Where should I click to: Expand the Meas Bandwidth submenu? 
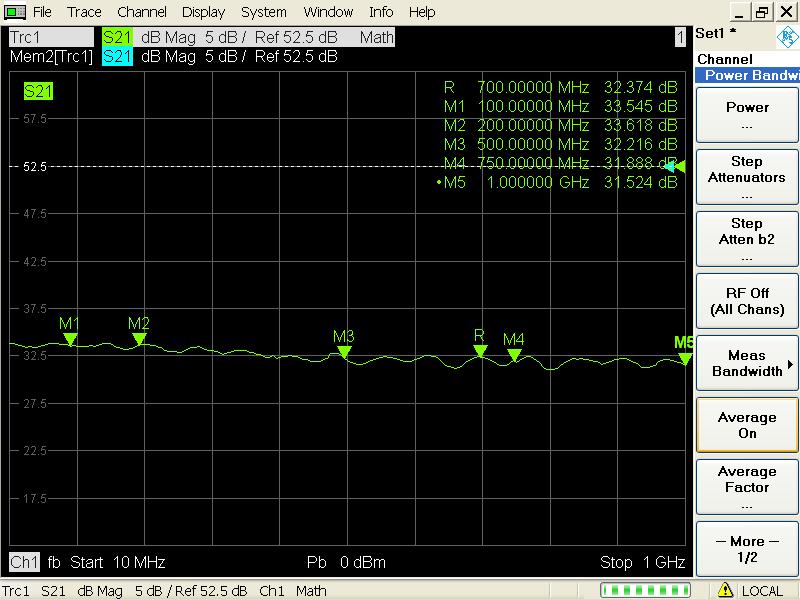(746, 363)
